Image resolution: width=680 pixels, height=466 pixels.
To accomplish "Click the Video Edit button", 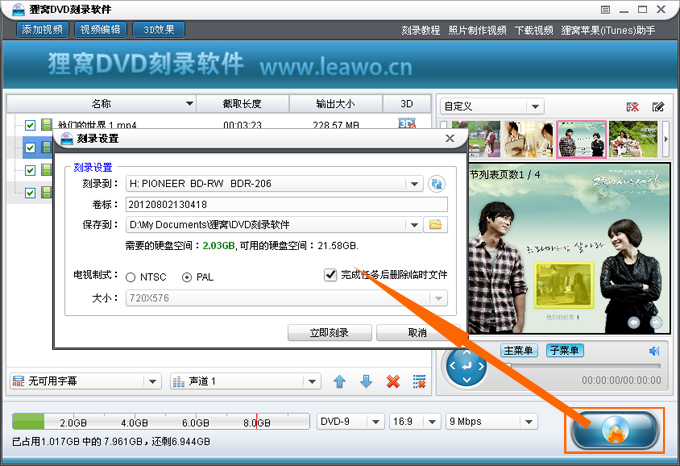I will 101,29.
